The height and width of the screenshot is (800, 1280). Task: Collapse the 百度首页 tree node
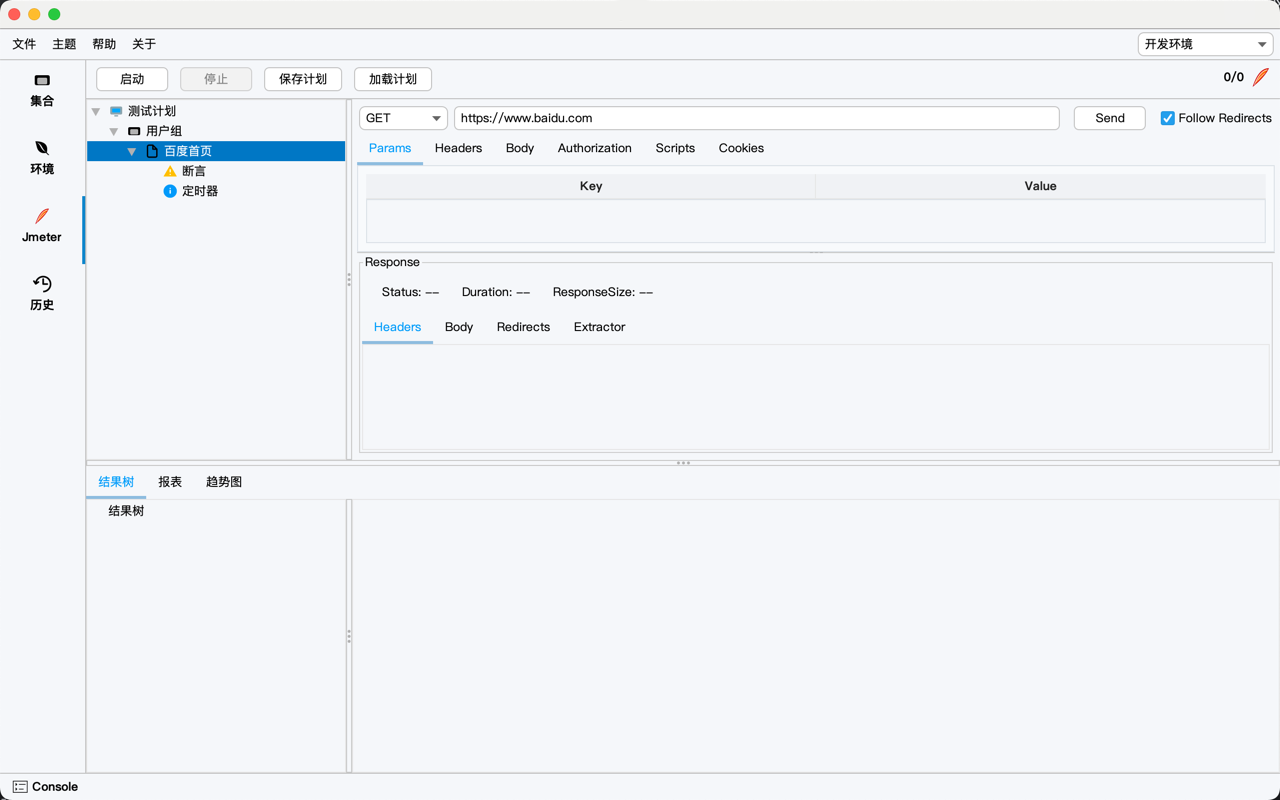click(x=132, y=152)
